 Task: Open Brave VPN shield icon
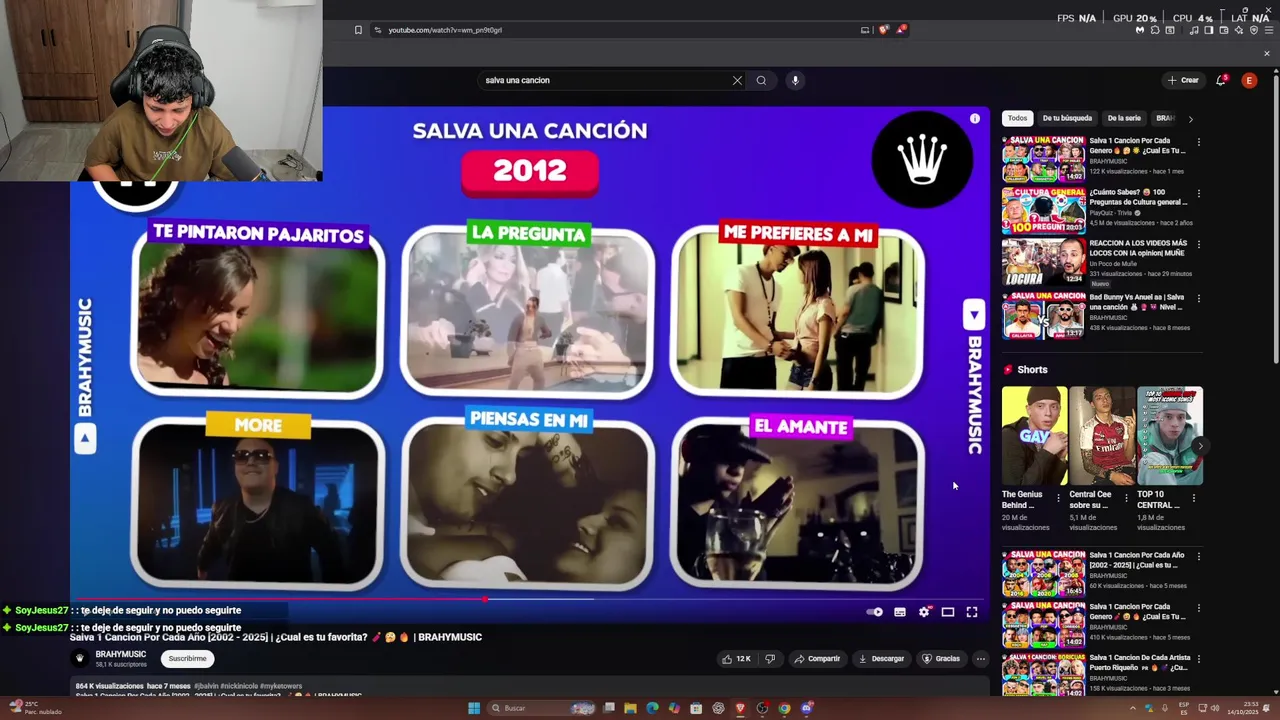click(x=1253, y=30)
